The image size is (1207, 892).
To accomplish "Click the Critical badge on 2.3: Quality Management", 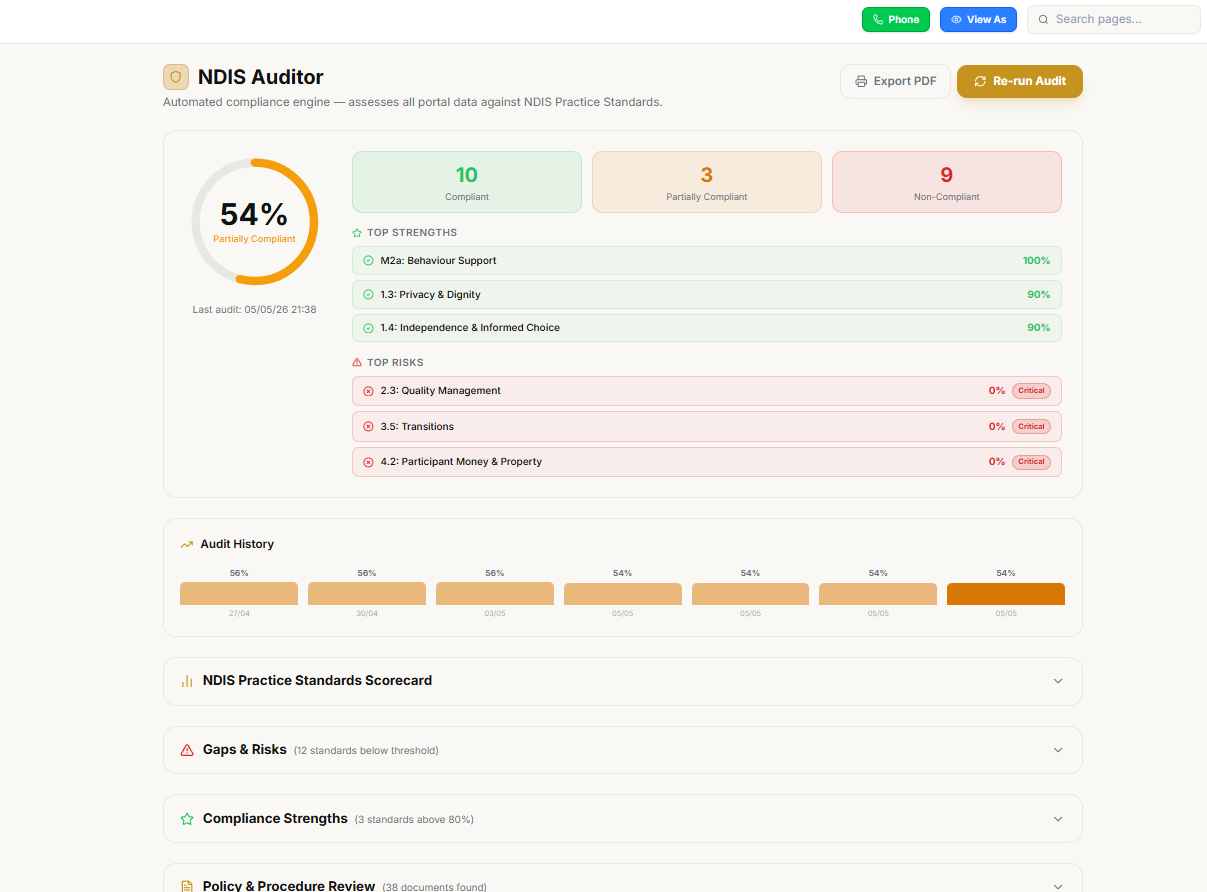I will (1031, 391).
